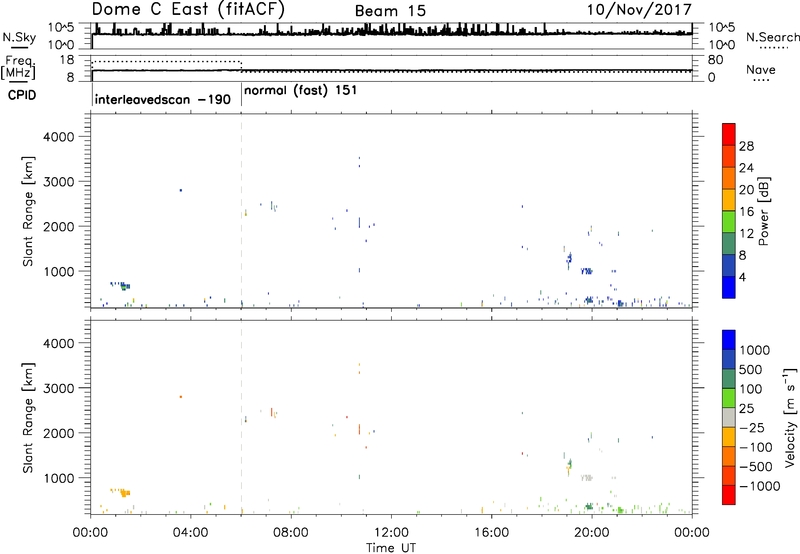The image size is (800, 554).
Task: Click the 'Dome C East (fitACF)' title
Action: (x=188, y=10)
